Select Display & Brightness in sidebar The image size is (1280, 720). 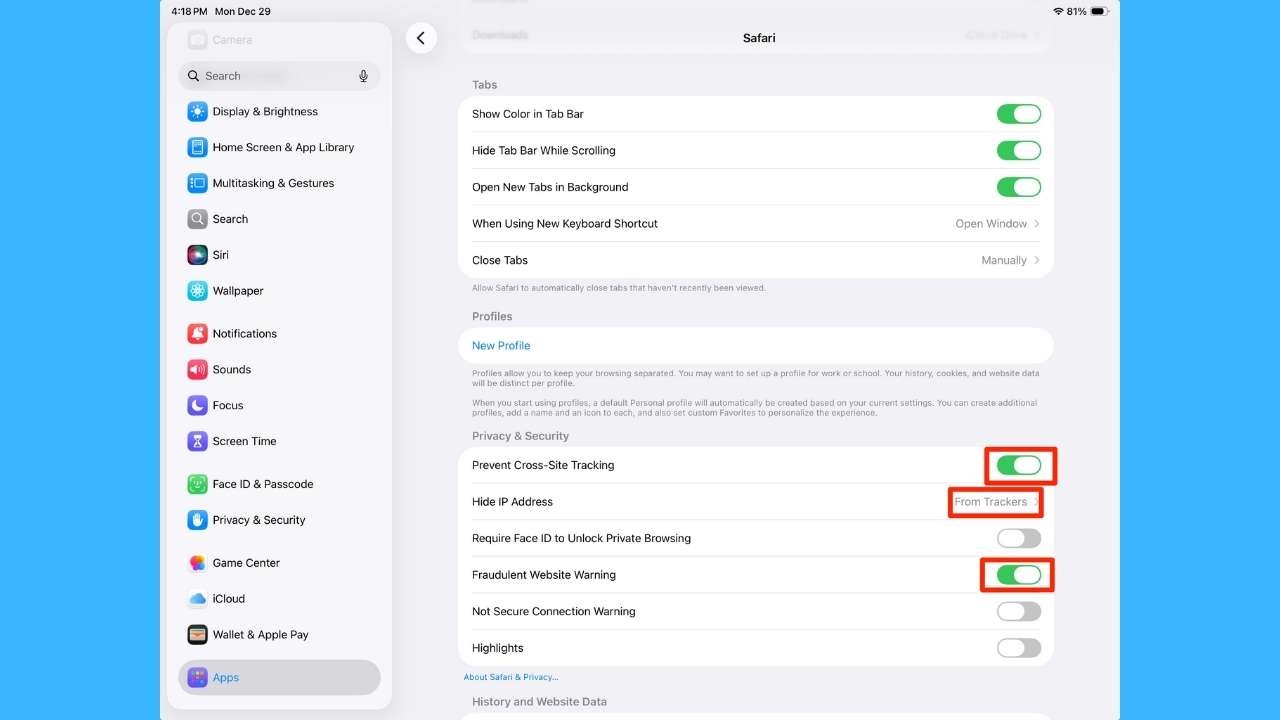[279, 112]
